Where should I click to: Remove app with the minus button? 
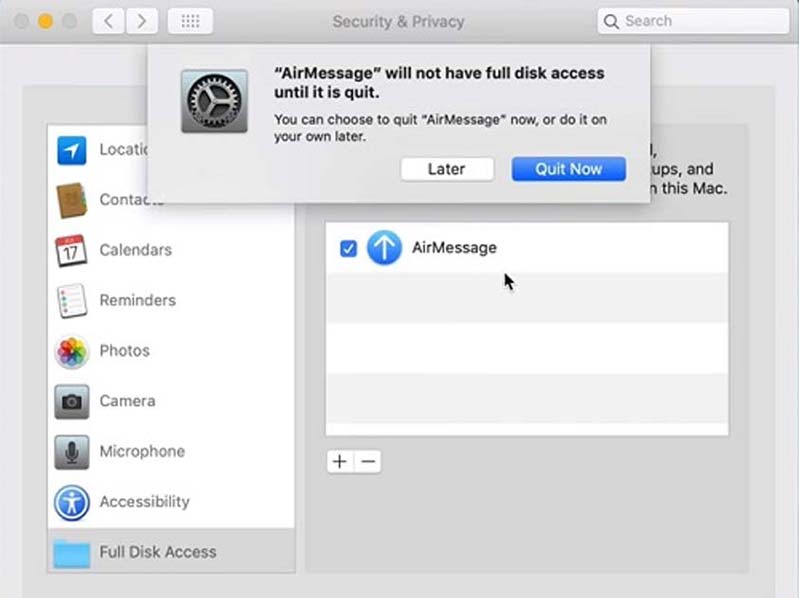[x=368, y=461]
